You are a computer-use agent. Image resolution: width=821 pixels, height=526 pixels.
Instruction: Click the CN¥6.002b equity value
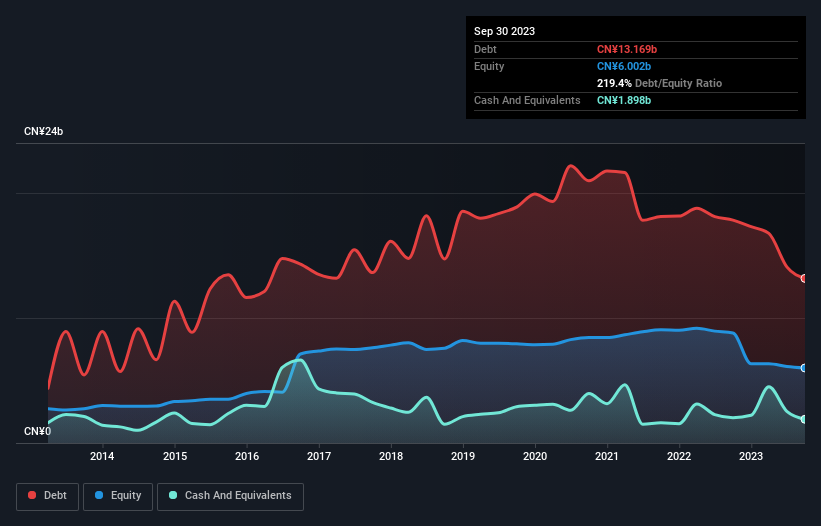point(624,66)
